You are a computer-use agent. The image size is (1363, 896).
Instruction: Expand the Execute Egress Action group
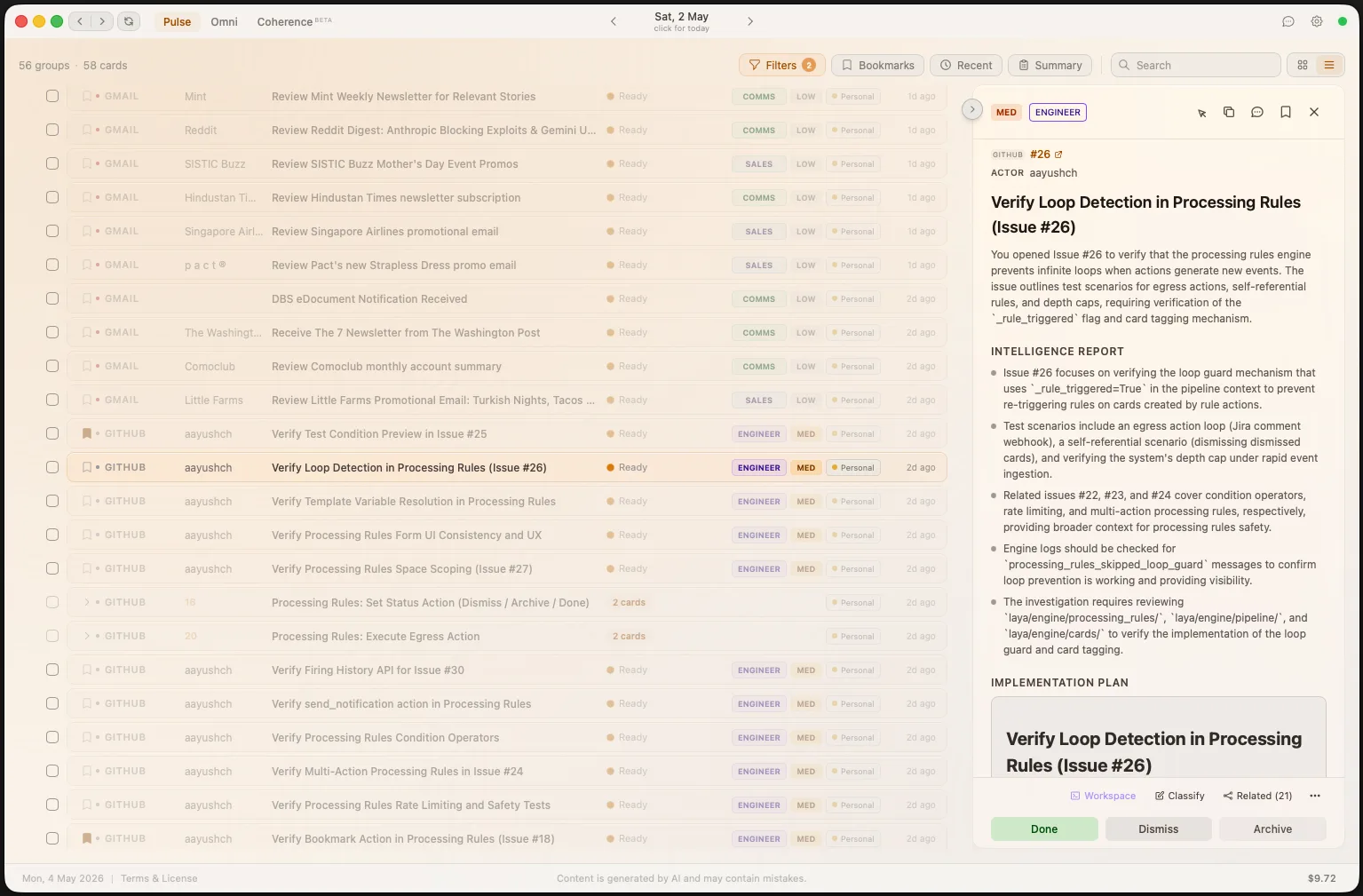click(x=86, y=636)
